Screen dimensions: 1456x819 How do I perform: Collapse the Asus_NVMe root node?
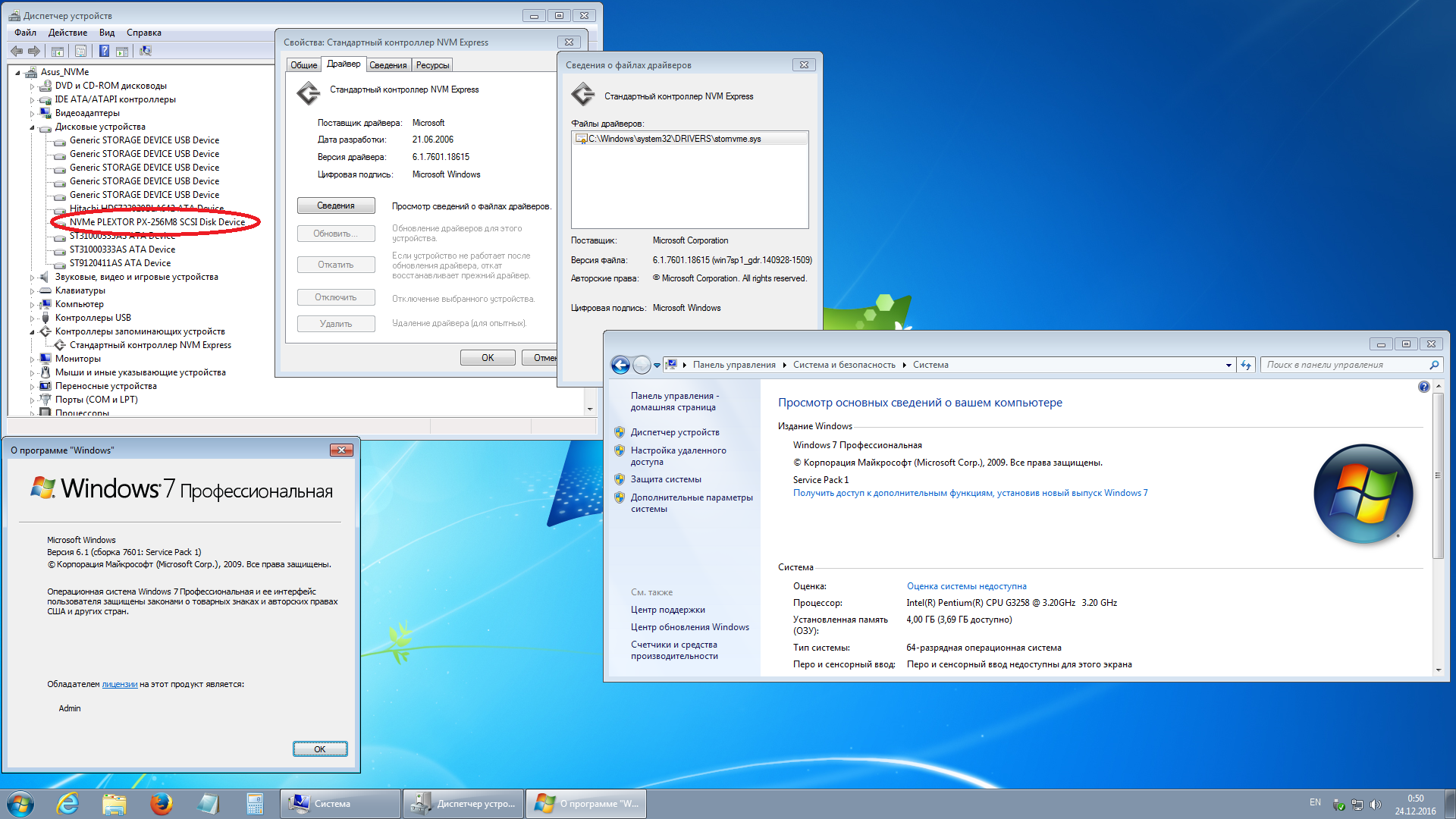[17, 72]
